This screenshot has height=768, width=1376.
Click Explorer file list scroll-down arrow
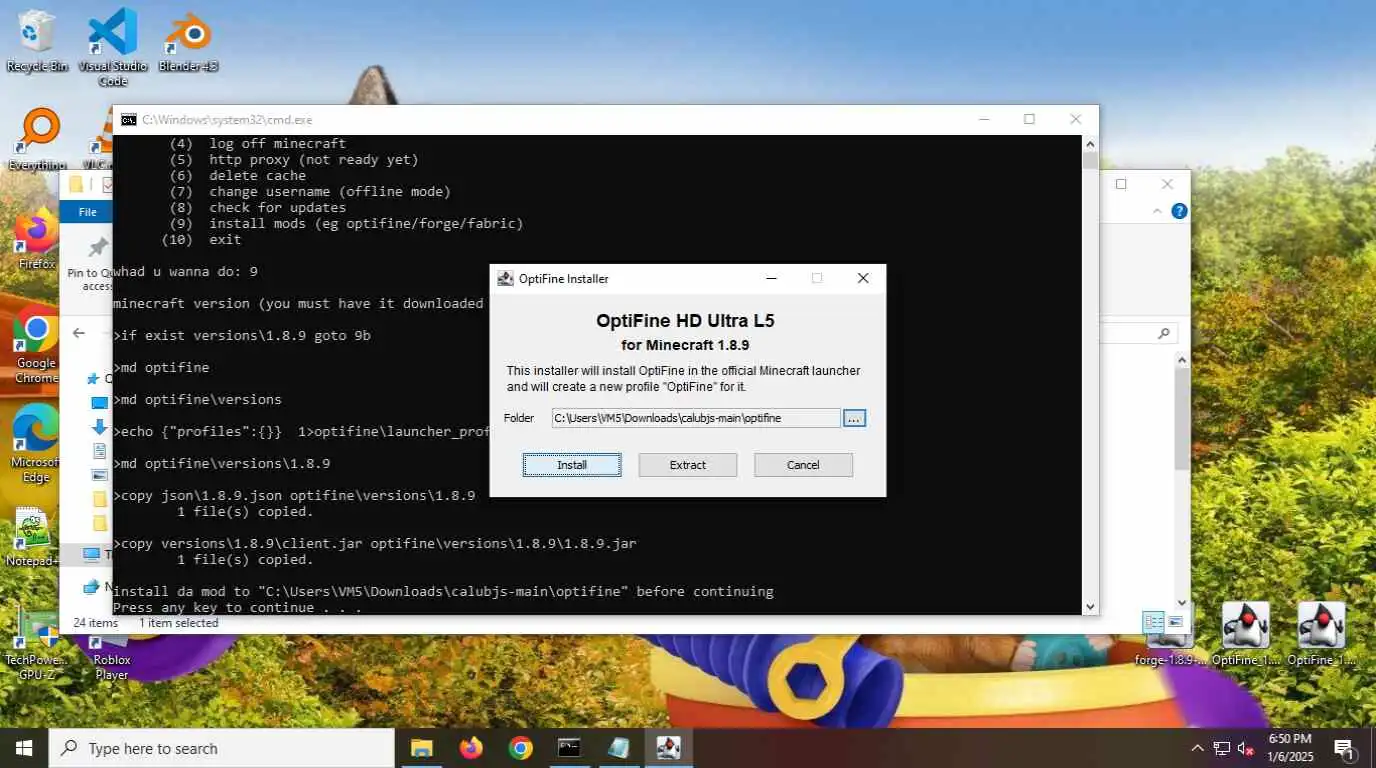(1182, 602)
